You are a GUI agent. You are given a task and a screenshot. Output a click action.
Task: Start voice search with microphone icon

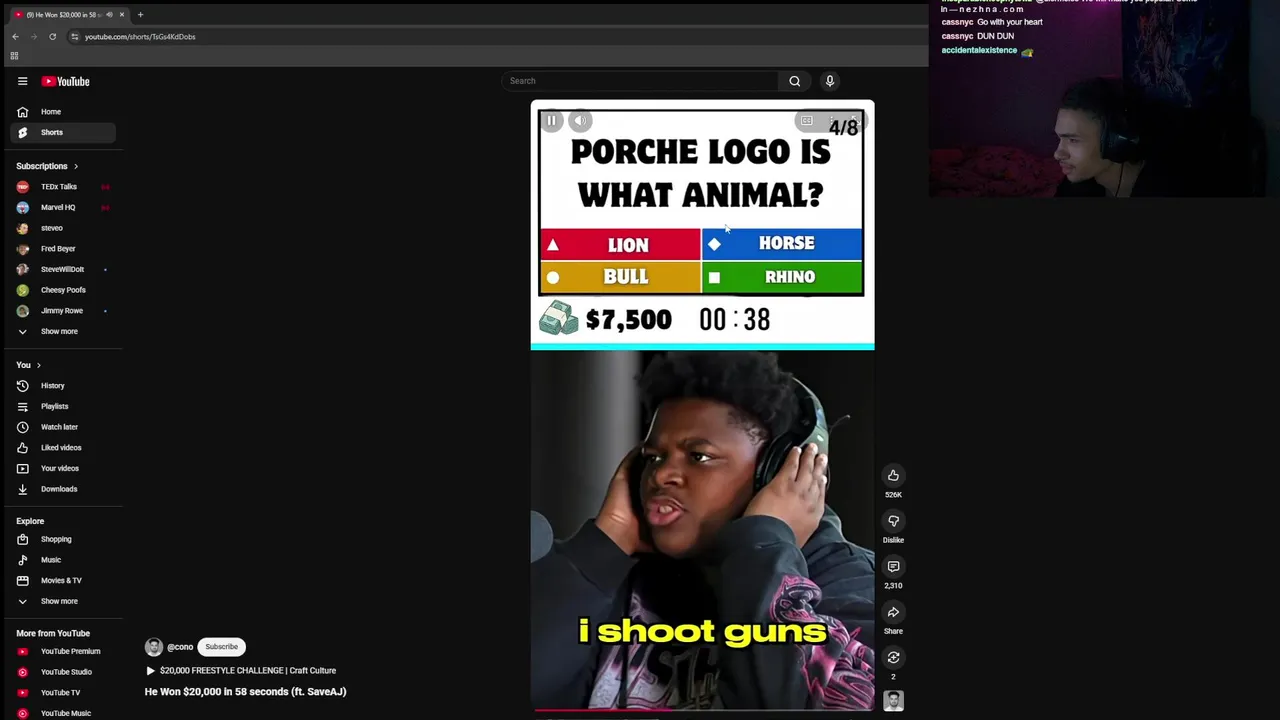(x=829, y=81)
